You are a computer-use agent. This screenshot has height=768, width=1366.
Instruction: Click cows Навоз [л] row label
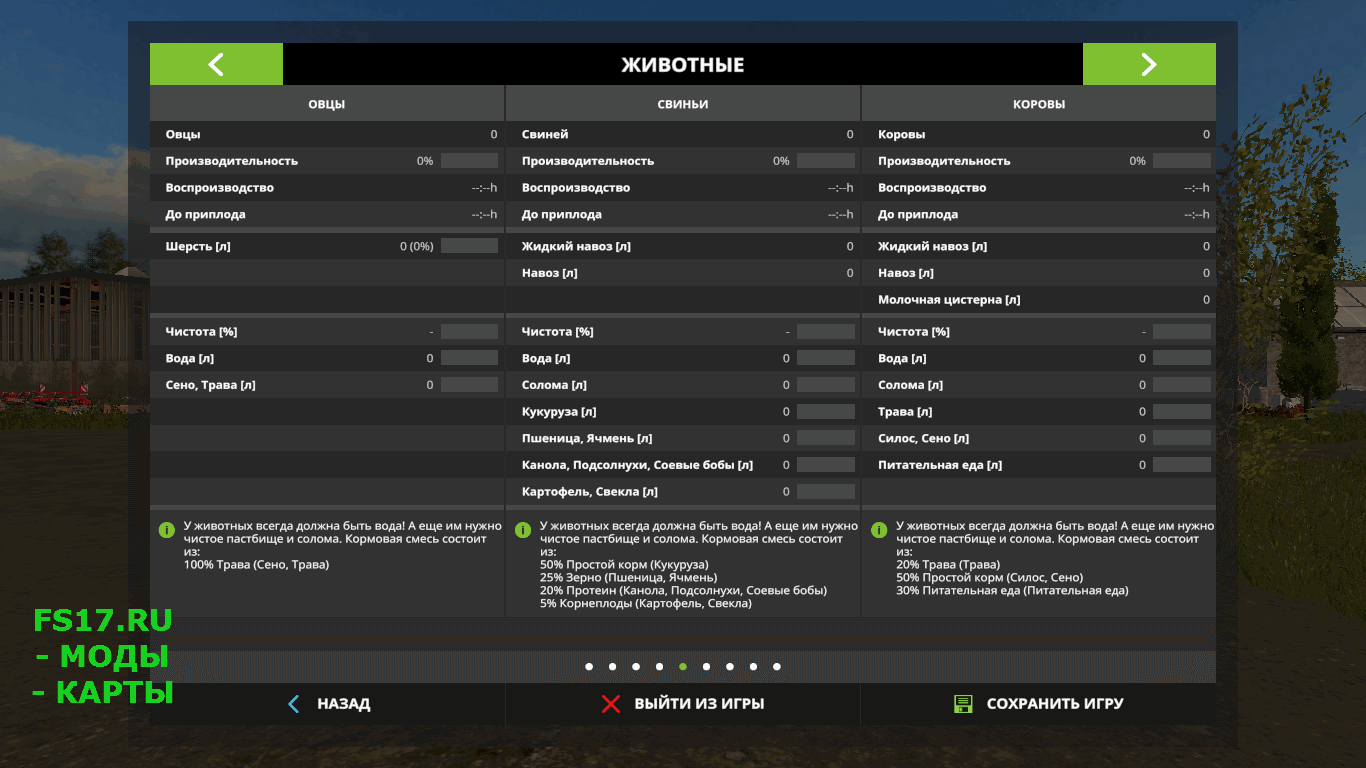coord(905,273)
